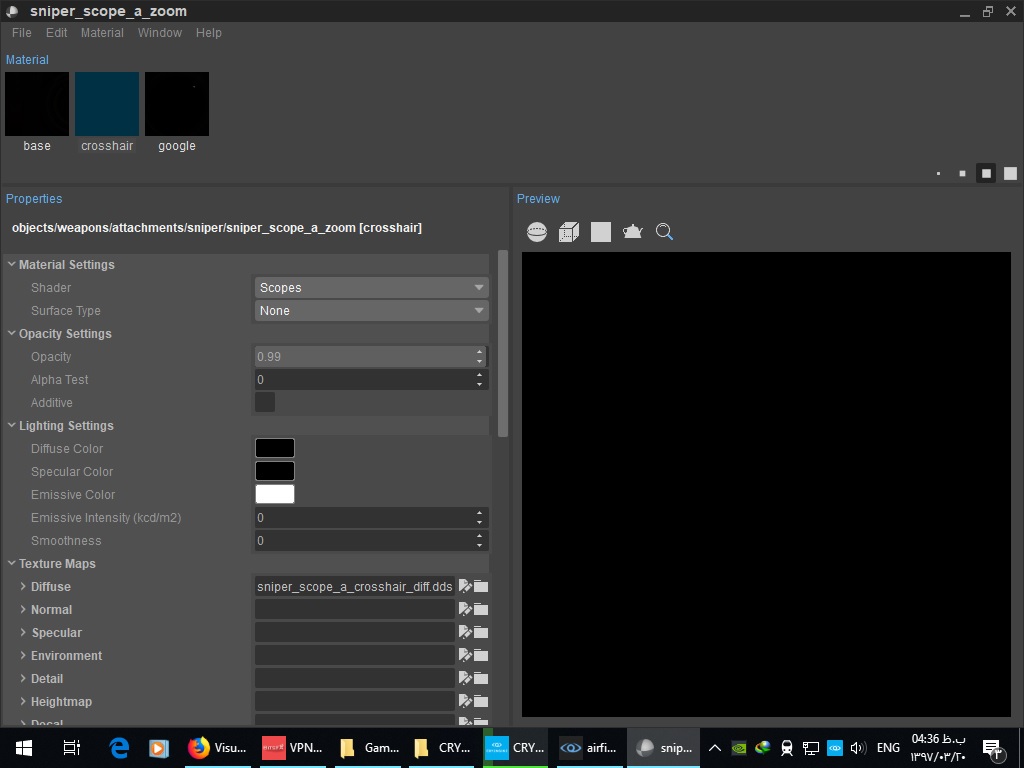Select the google sub-material thumbnail
1030x768 pixels.
pyautogui.click(x=177, y=104)
